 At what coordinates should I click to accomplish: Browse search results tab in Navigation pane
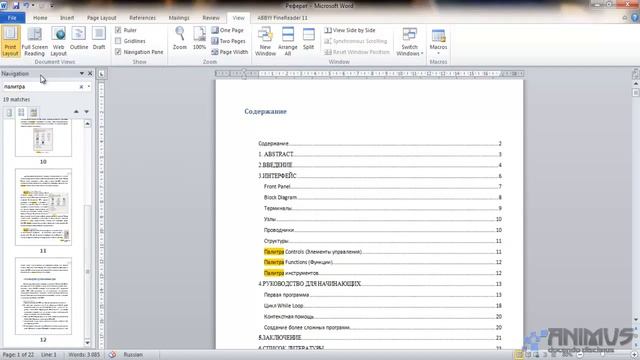(33, 112)
